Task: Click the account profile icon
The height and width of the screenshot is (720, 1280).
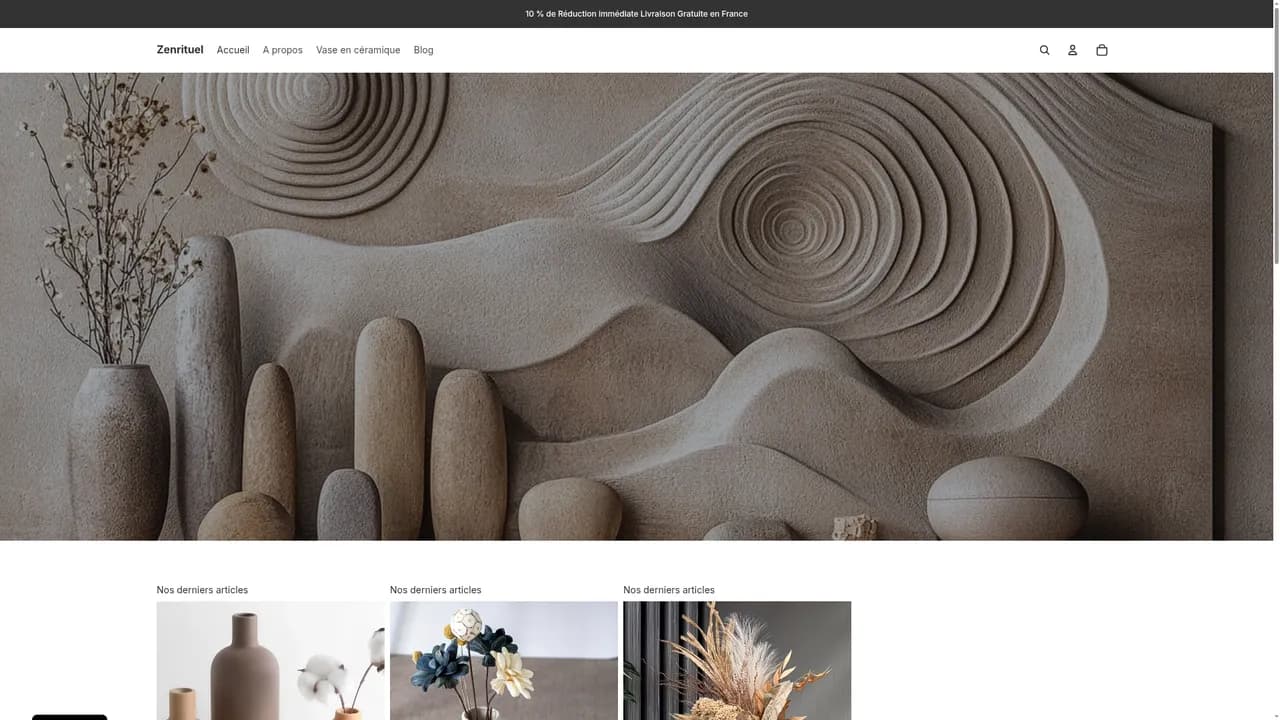Action: pos(1072,50)
